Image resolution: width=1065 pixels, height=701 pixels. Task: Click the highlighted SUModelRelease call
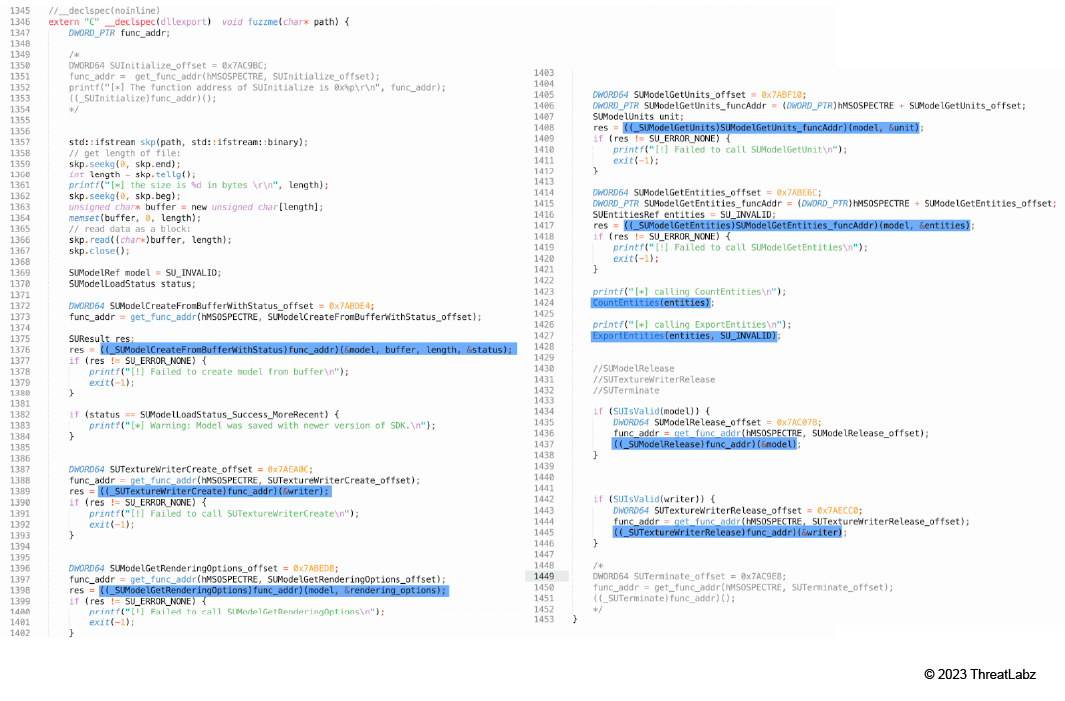tap(705, 443)
